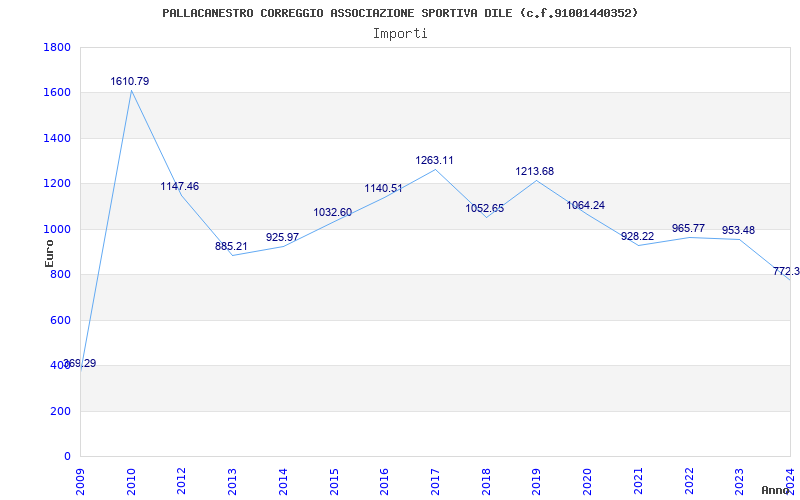Click the 2015 x-axis year label

(334, 482)
